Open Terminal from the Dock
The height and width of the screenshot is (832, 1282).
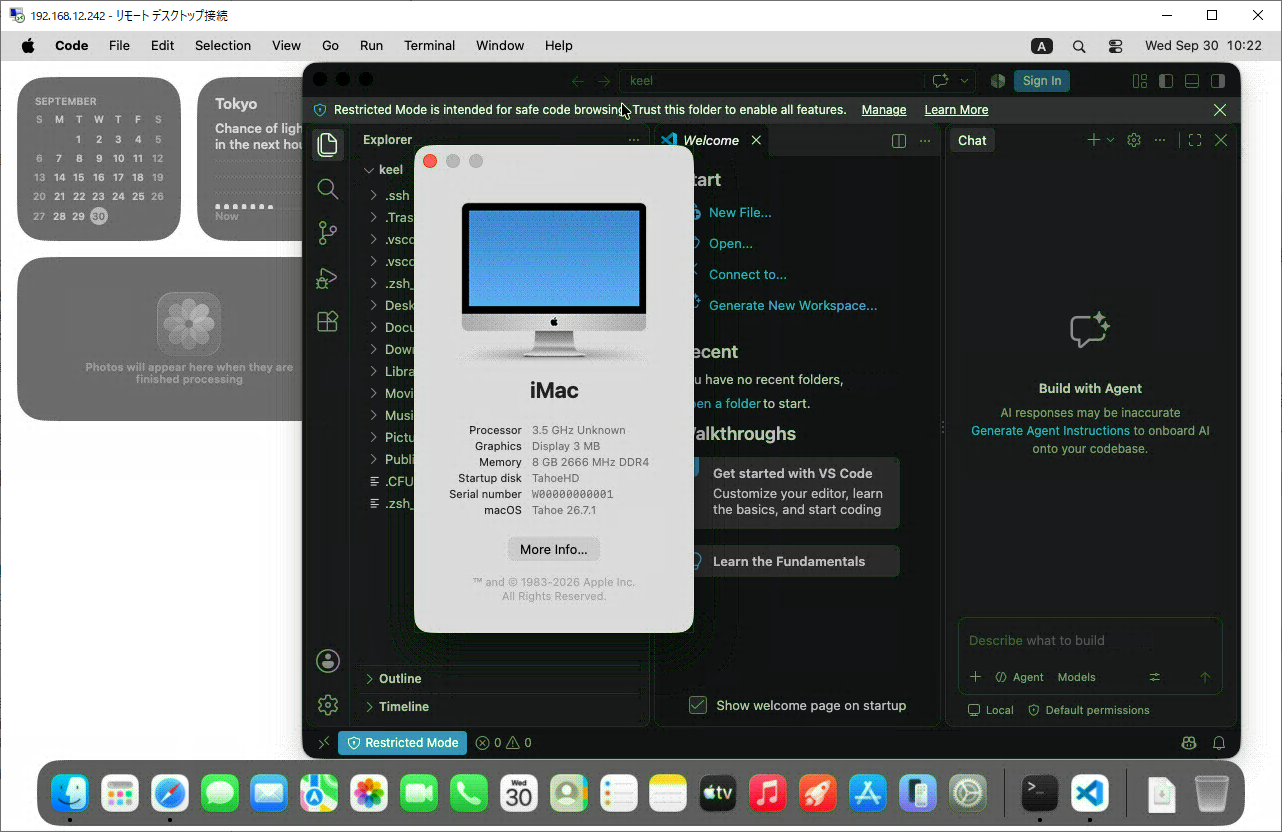[1039, 793]
